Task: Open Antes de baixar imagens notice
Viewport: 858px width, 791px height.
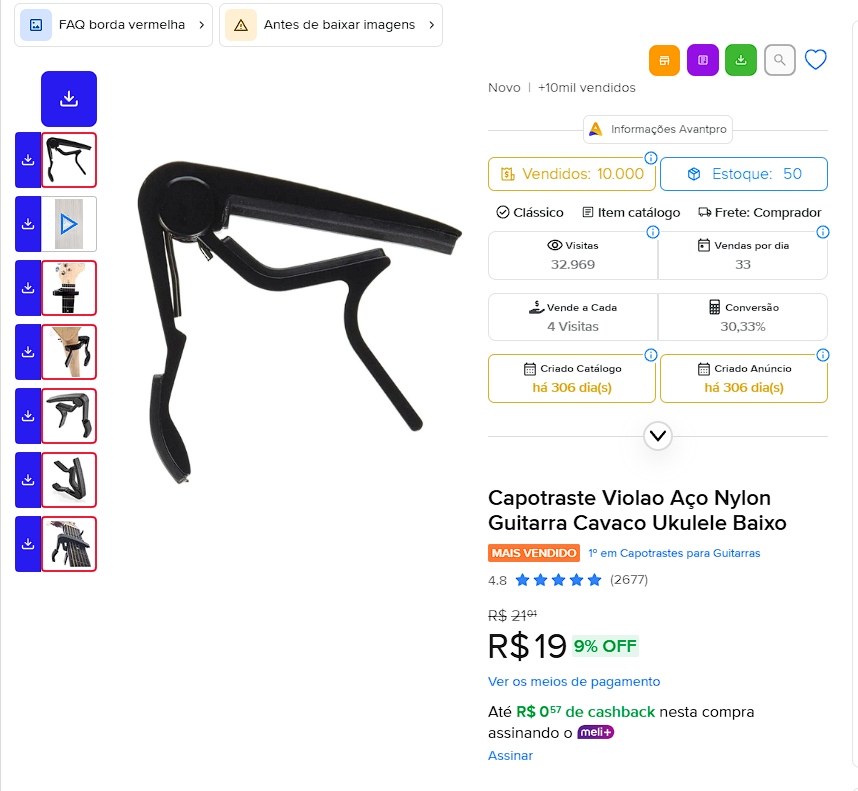Action: coord(331,25)
